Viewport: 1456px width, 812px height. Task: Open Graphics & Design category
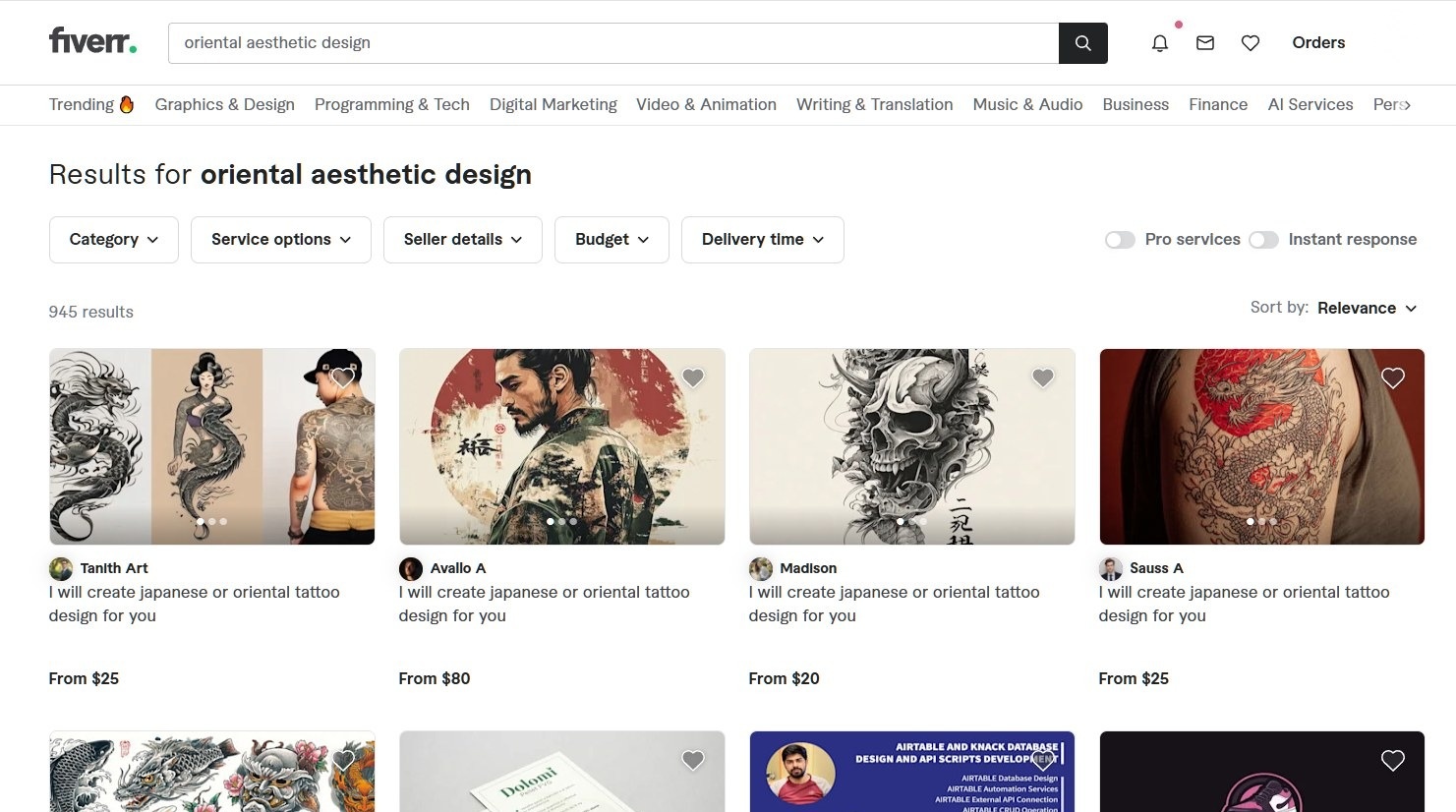click(x=225, y=104)
